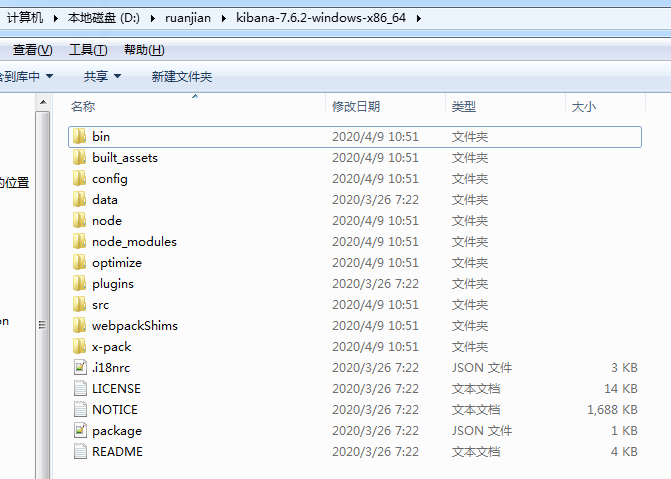Click the navigation pane scrollbar thumb
This screenshot has width=671, height=479.
tap(43, 325)
